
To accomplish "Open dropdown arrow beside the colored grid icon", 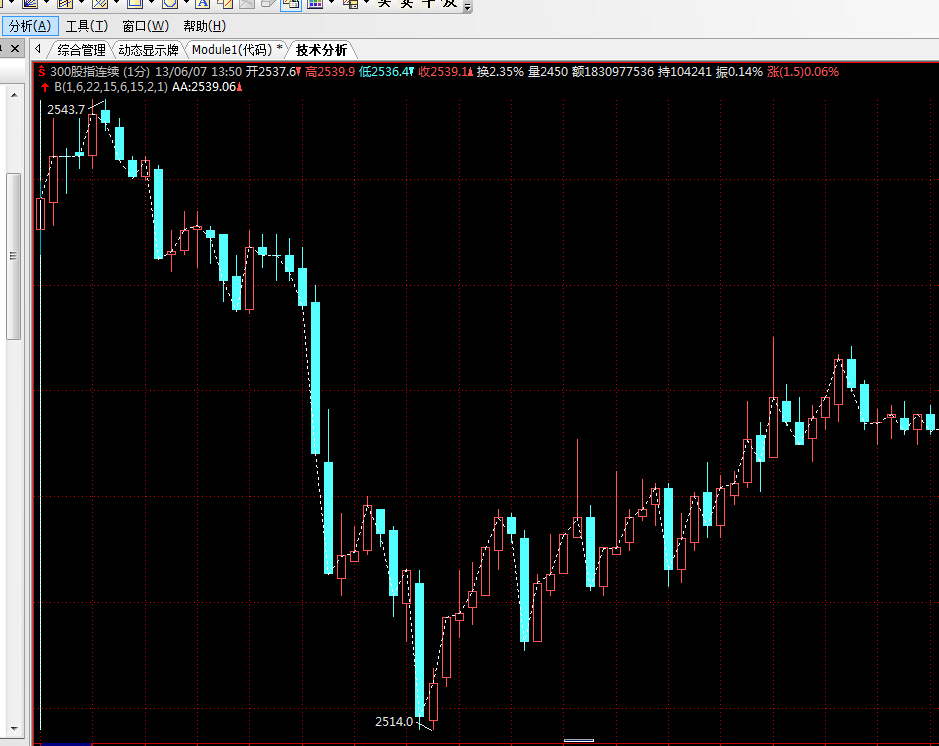I will [x=331, y=4].
